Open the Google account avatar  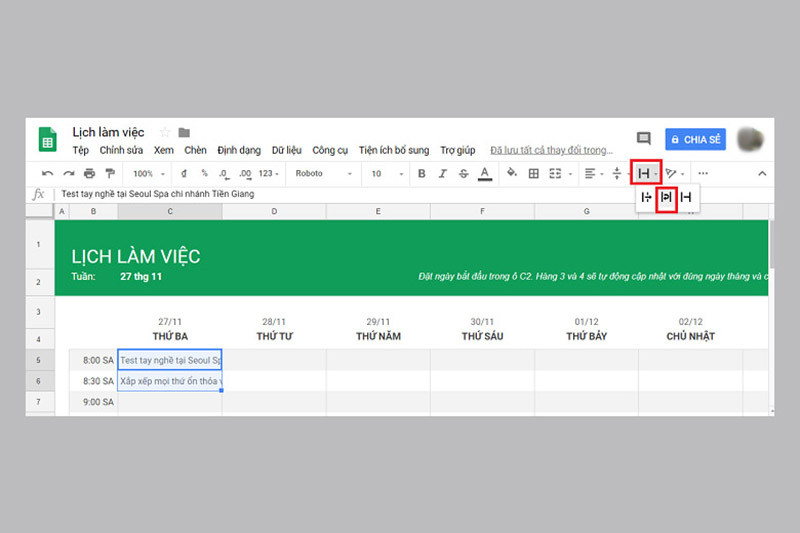click(x=751, y=139)
